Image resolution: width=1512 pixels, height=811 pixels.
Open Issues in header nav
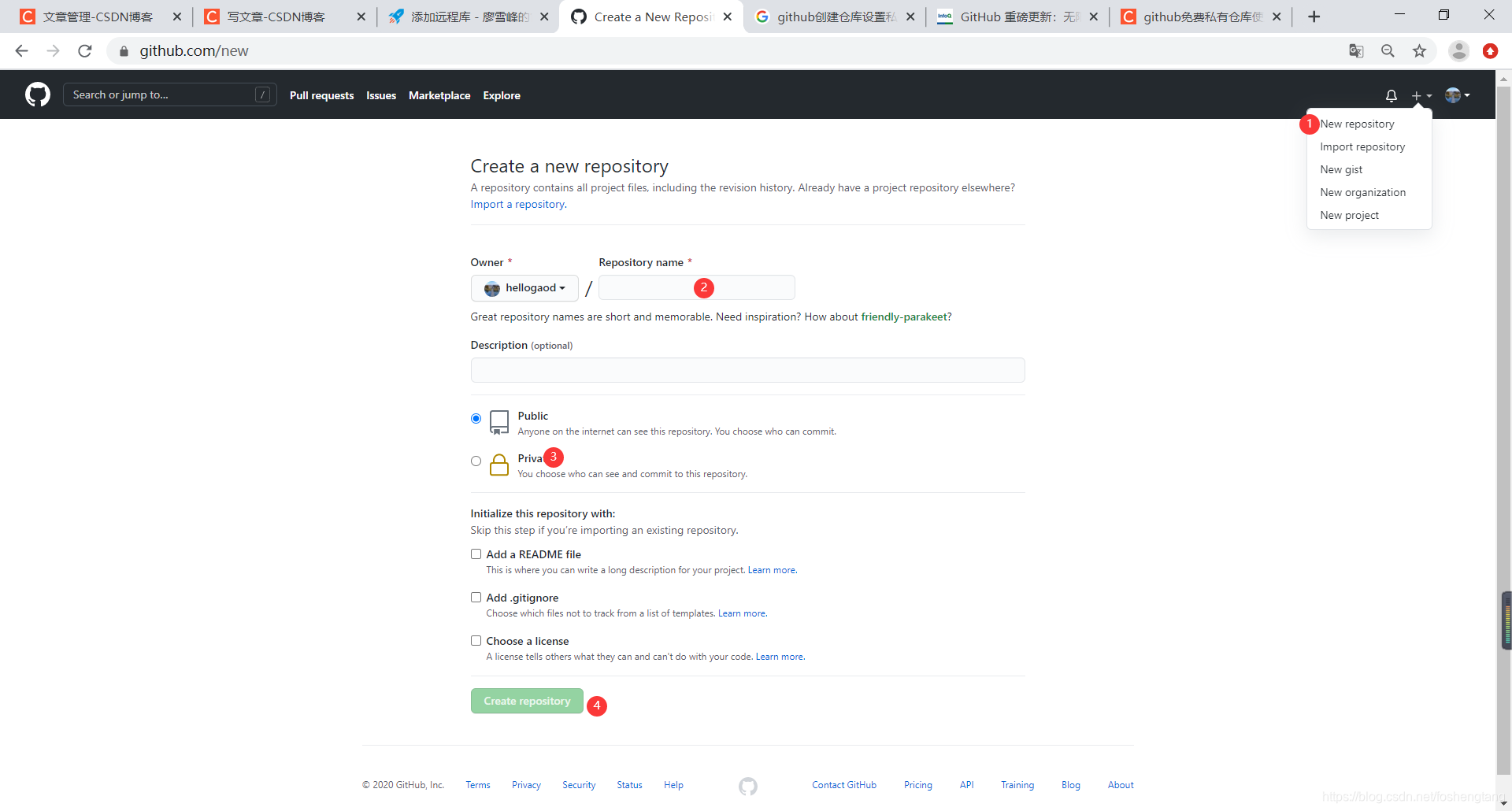381,95
